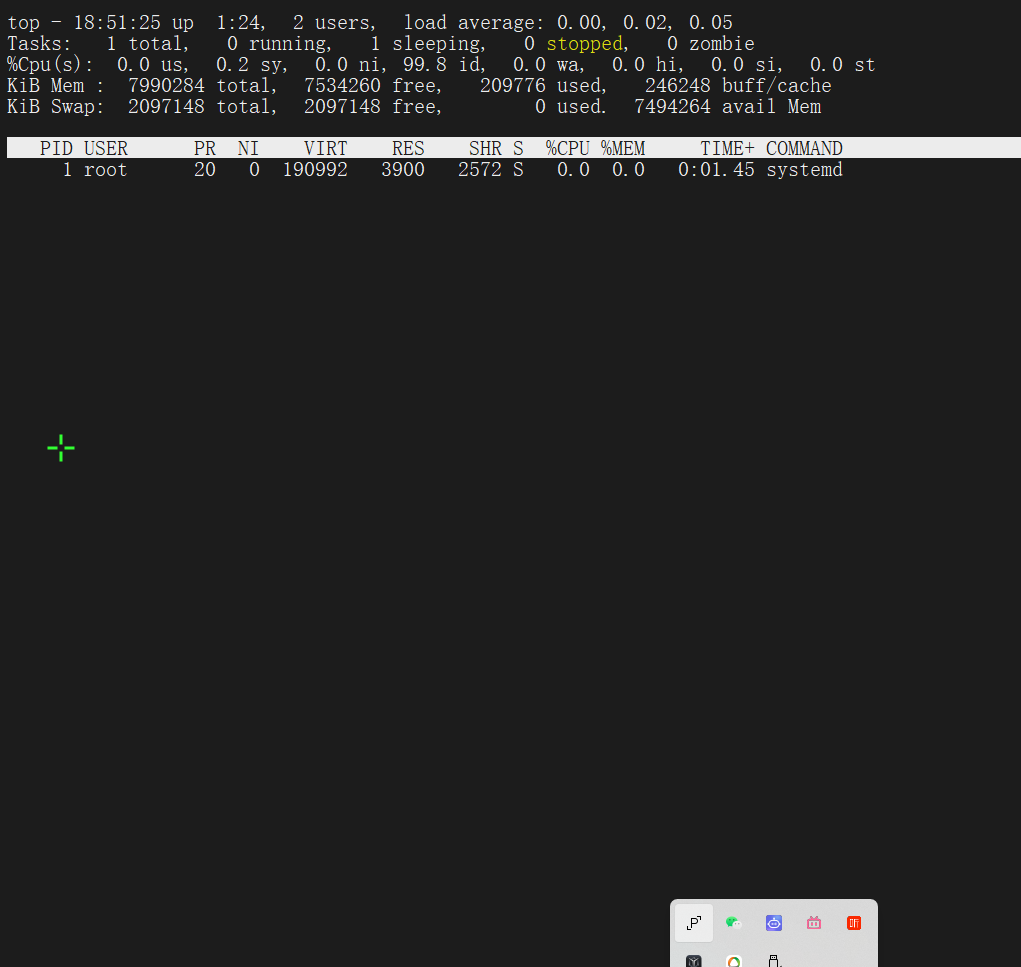The image size is (1021, 967).
Task: Click the '0 running' text
Action: [277, 44]
